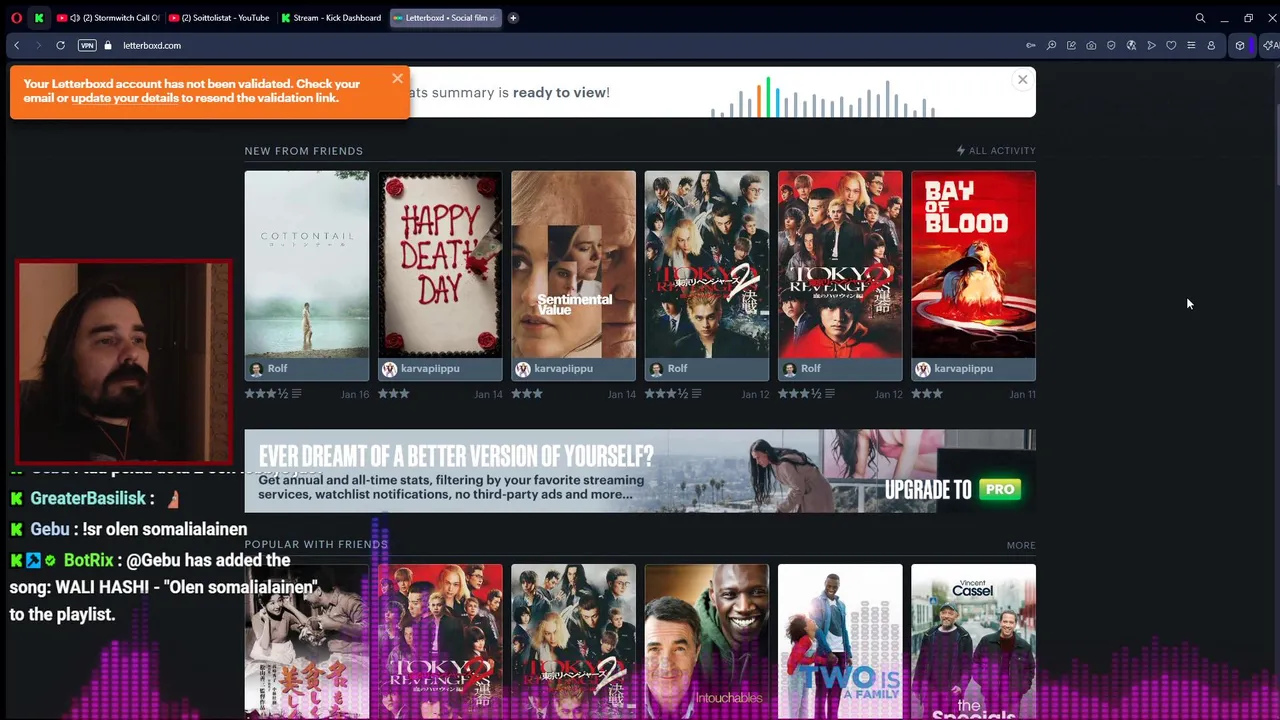The height and width of the screenshot is (720, 1280).
Task: Open the Happy Death Day poster
Action: point(440,264)
